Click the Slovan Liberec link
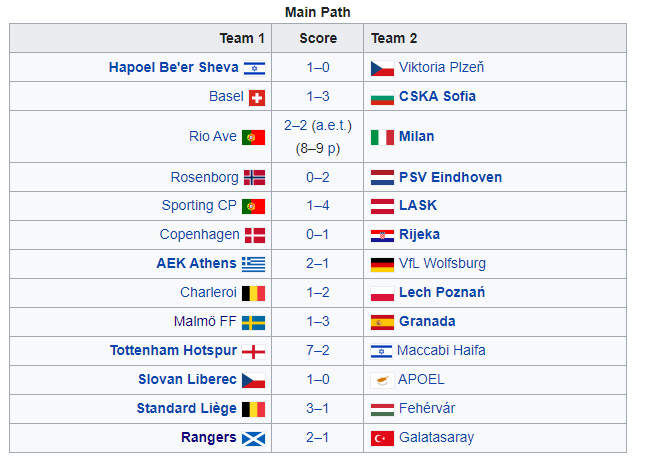Screen dimensions: 652x465 187,379
